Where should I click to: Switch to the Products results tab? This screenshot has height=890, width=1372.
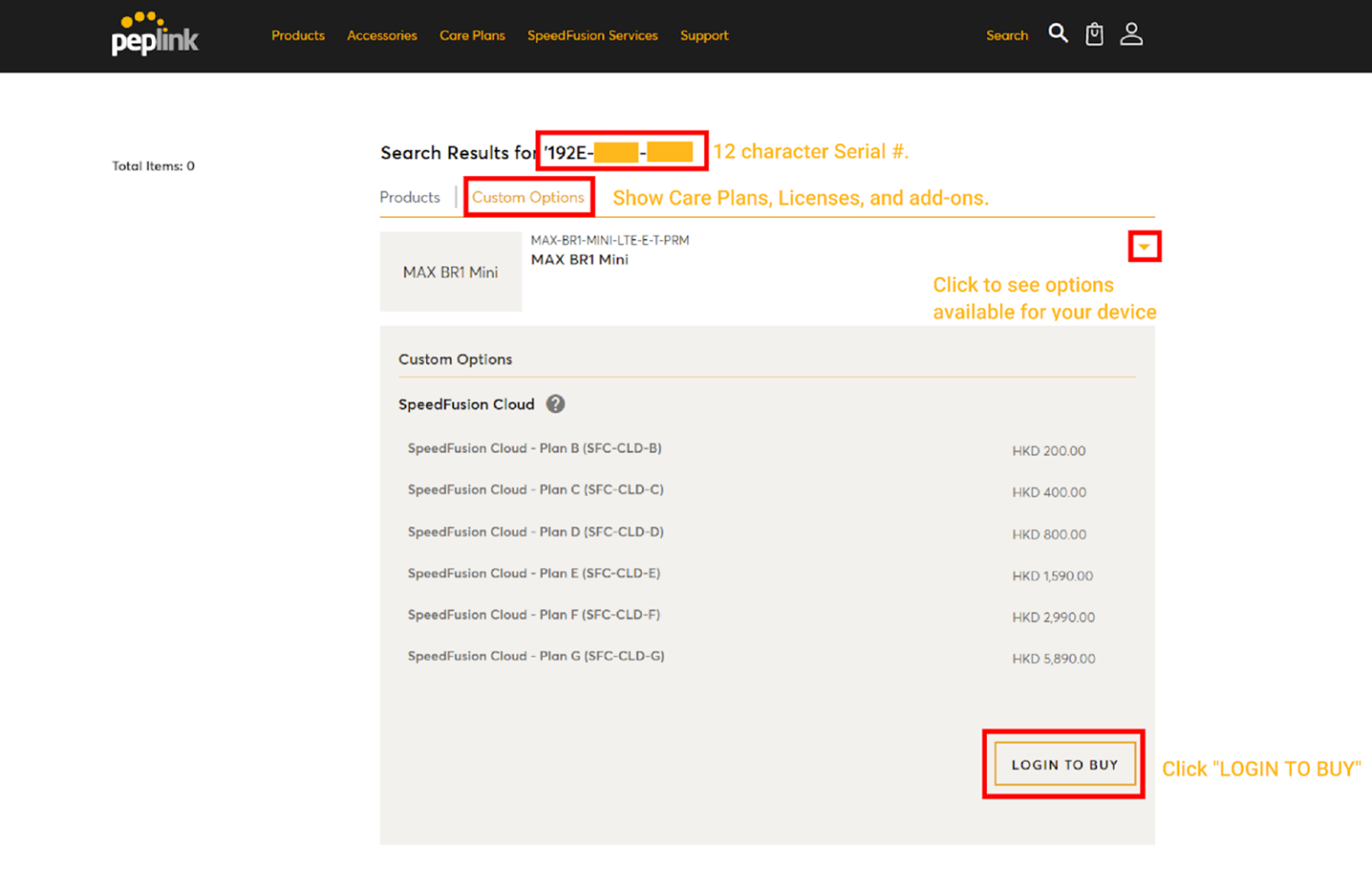pos(410,197)
